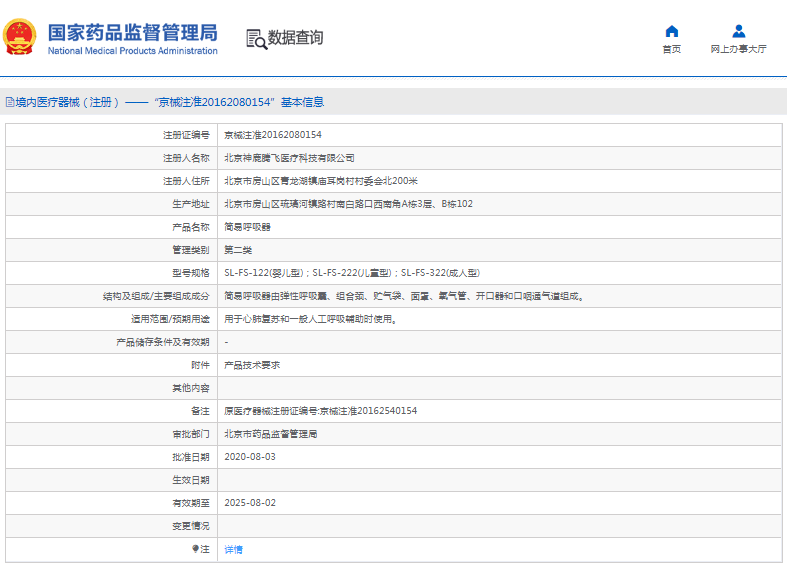
Task: Click the 产品技术要求 attachment text
Action: point(252,365)
